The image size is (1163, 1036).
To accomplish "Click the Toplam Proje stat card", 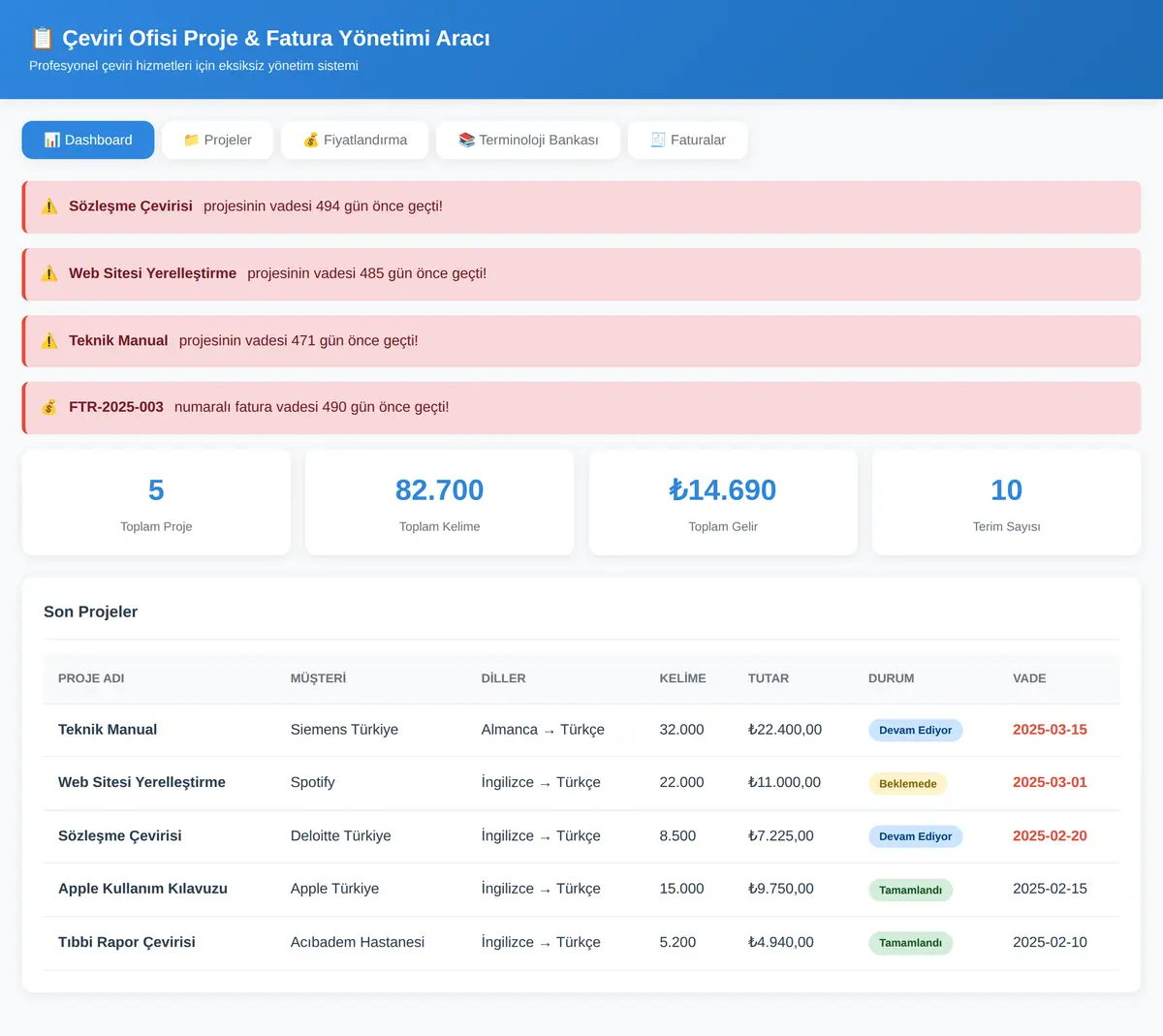I will click(x=156, y=502).
